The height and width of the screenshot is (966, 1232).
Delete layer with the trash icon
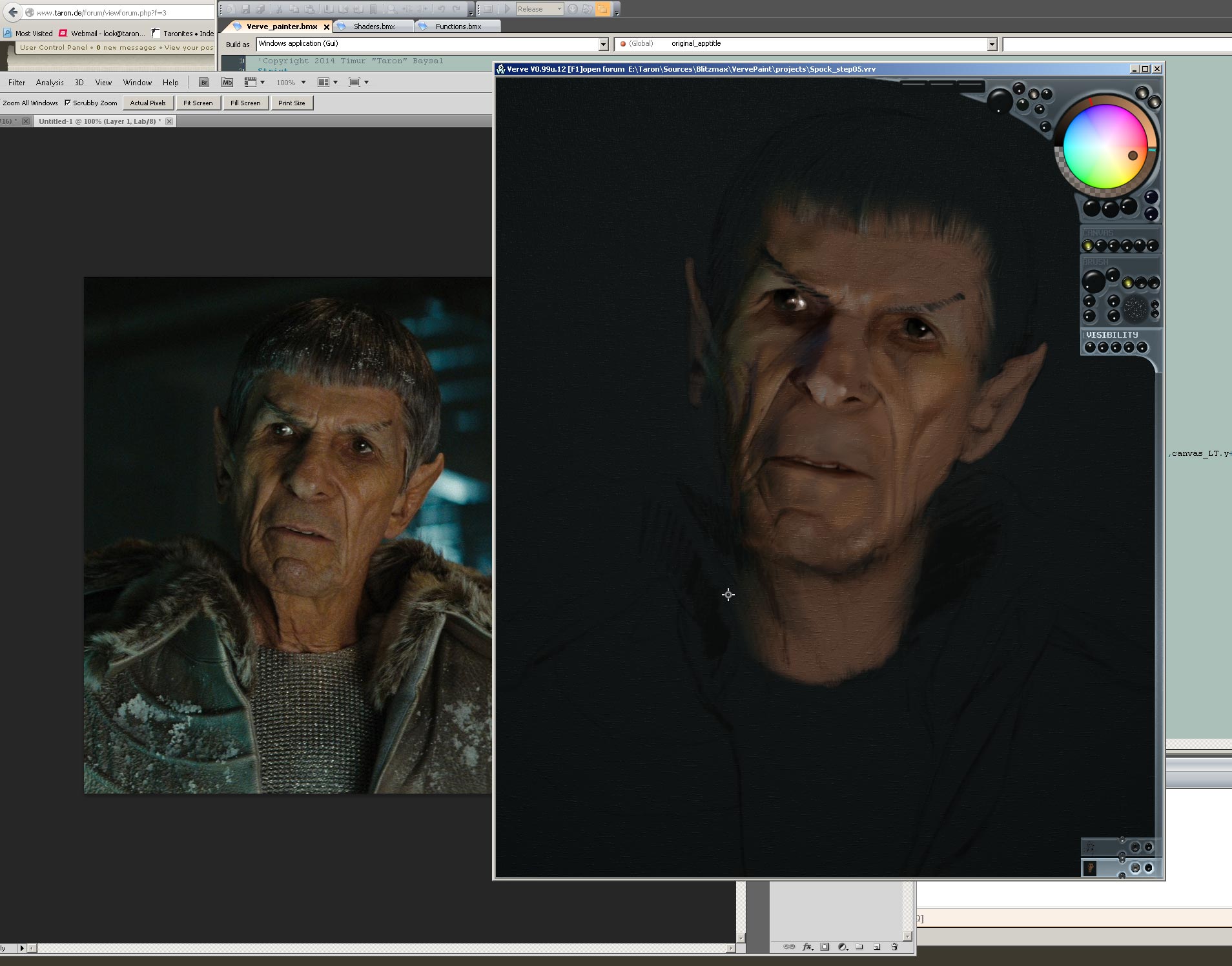click(894, 947)
